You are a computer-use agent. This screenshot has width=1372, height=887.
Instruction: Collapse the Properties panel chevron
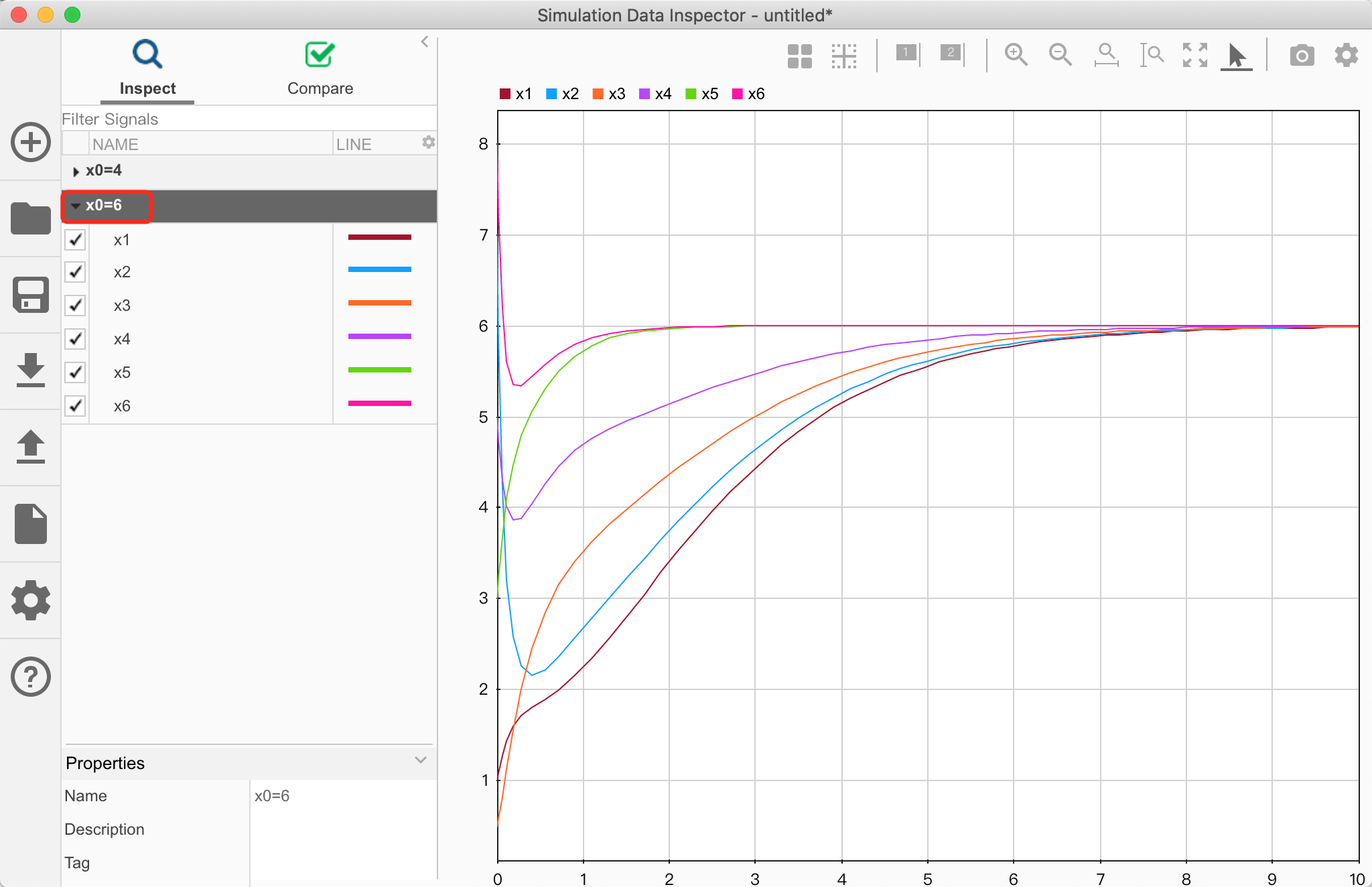pos(421,760)
